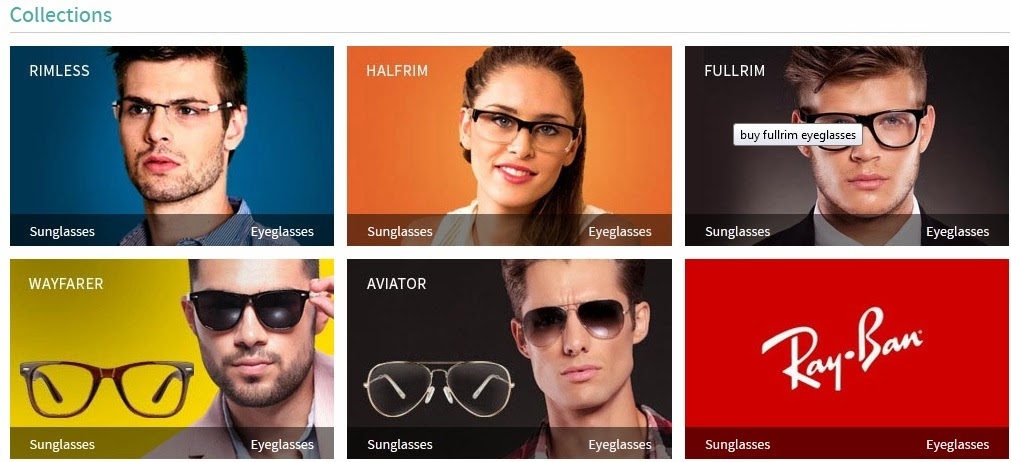Click the Collections heading
This screenshot has height=462, width=1011.
(61, 14)
